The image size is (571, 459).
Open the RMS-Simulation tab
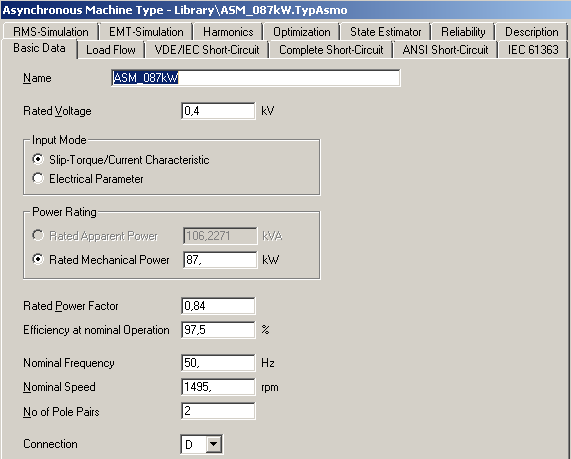tap(51, 32)
